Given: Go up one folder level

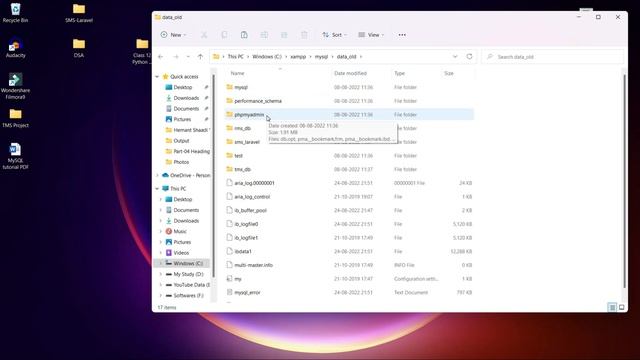Looking at the screenshot, I should point(200,57).
